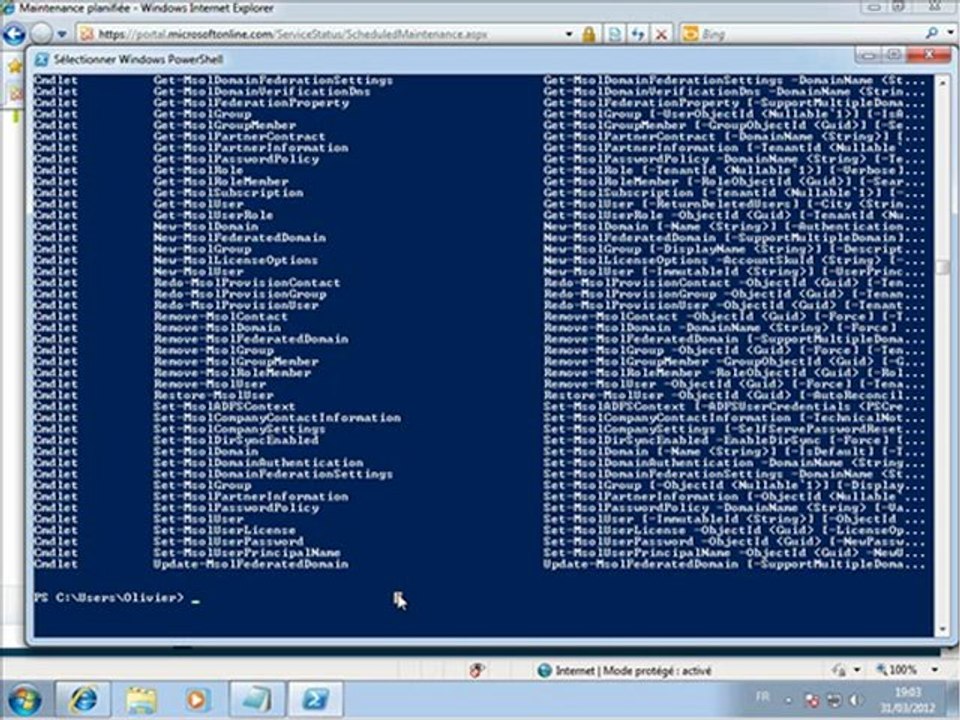
Task: Open the search provider dropdown arrow
Action: click(951, 34)
